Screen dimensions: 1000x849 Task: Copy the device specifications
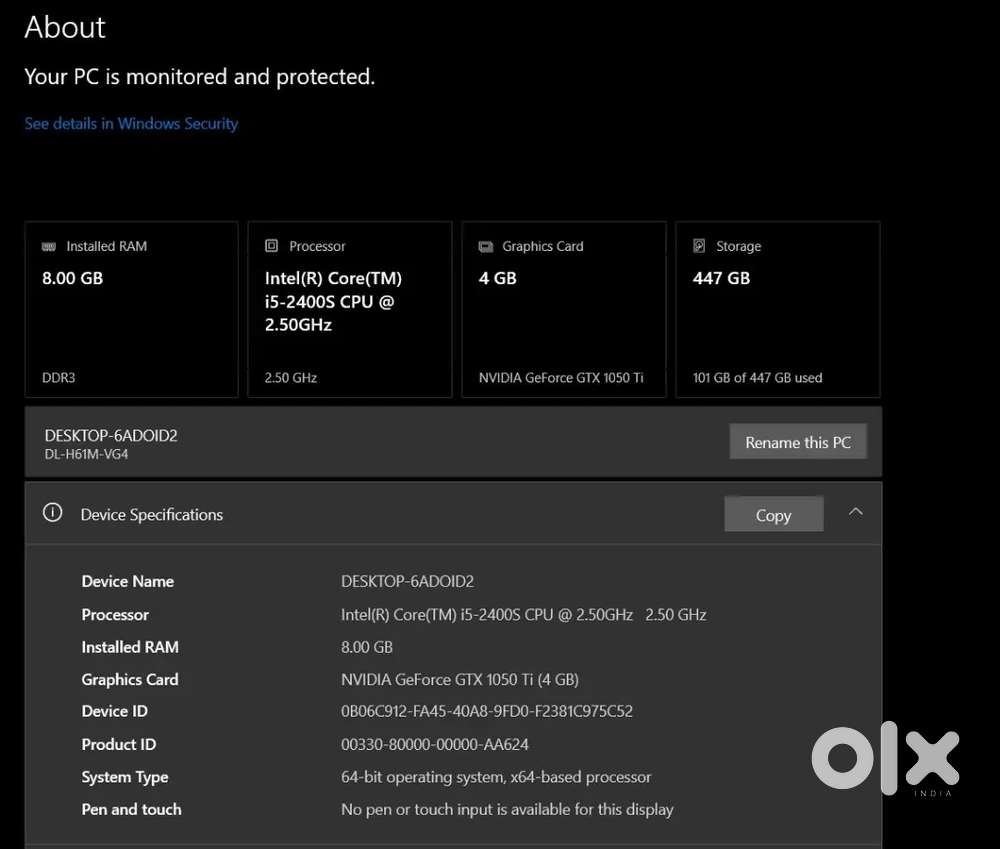(773, 515)
